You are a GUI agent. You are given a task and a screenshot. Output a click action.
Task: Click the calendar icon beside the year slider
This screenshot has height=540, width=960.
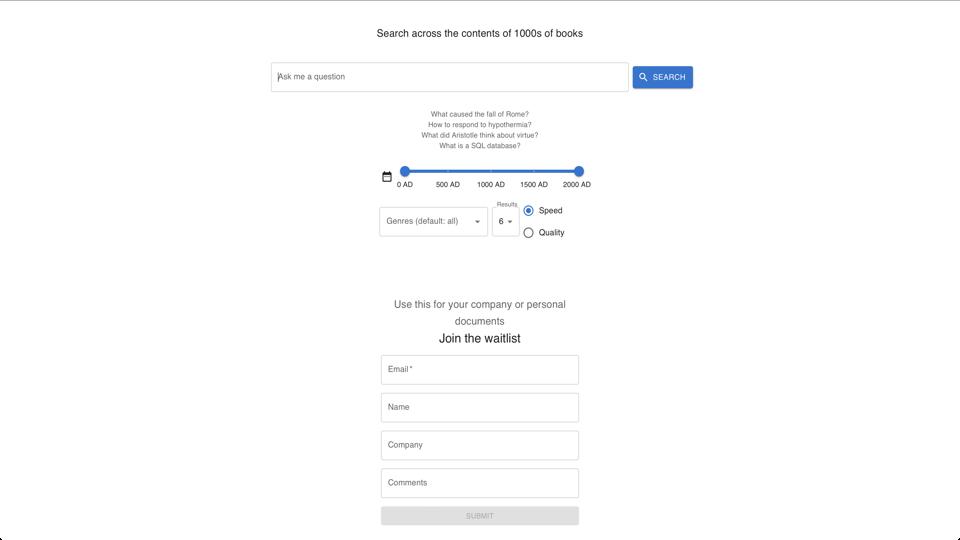click(387, 177)
